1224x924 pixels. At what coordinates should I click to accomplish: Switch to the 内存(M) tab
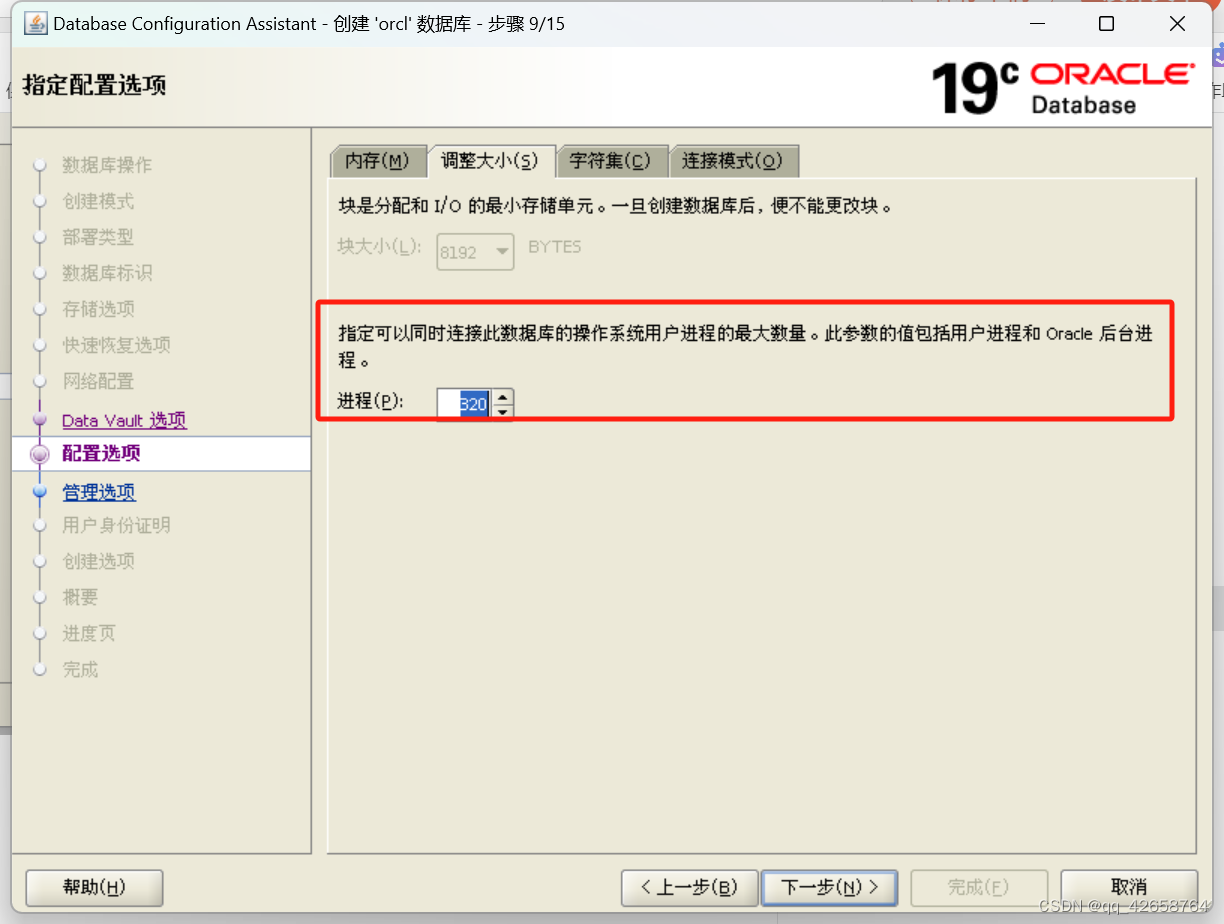pos(377,161)
